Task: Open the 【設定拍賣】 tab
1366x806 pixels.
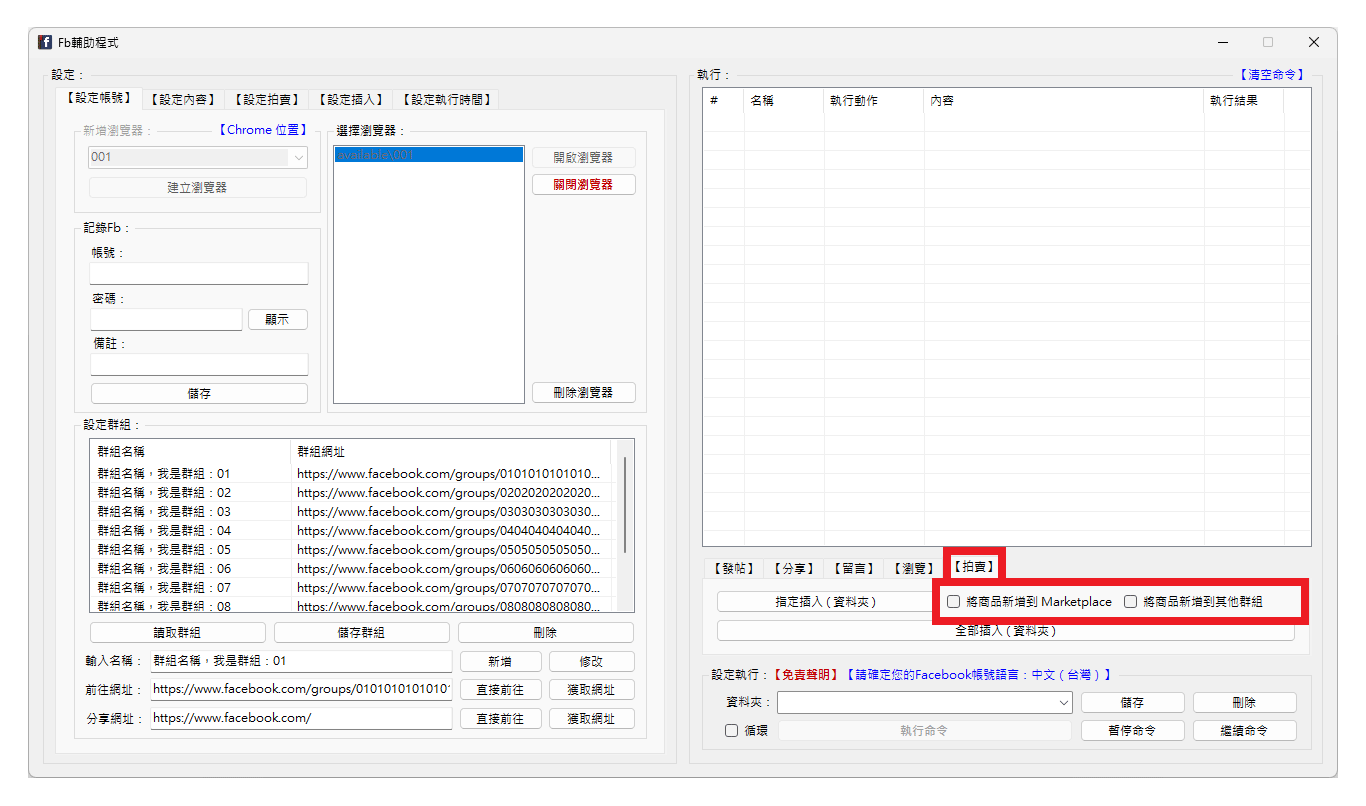Action: tap(267, 99)
